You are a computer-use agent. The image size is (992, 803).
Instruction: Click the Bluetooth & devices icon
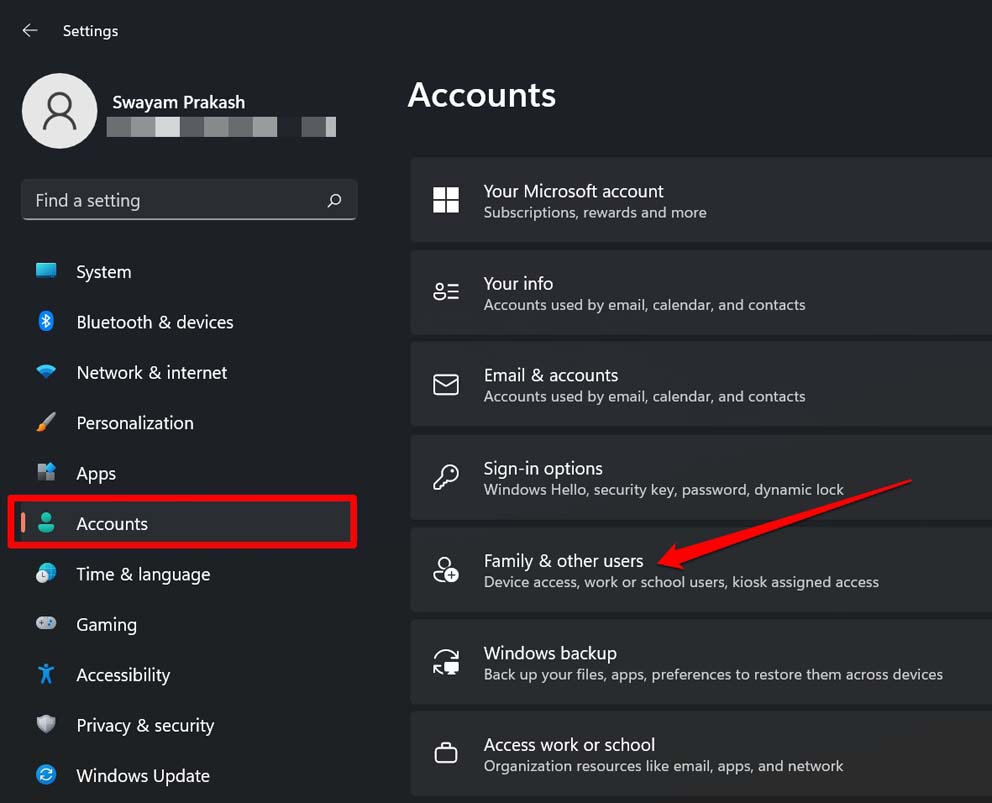pyautogui.click(x=46, y=322)
